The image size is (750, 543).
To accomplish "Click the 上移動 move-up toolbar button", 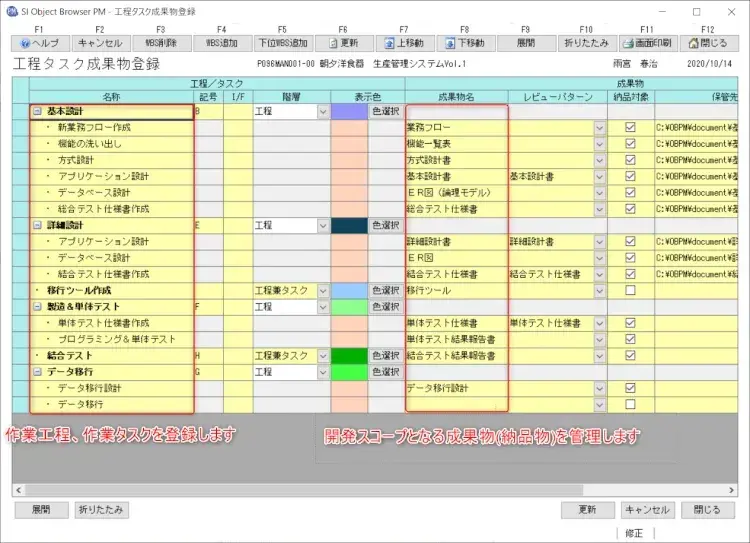I will coord(405,43).
